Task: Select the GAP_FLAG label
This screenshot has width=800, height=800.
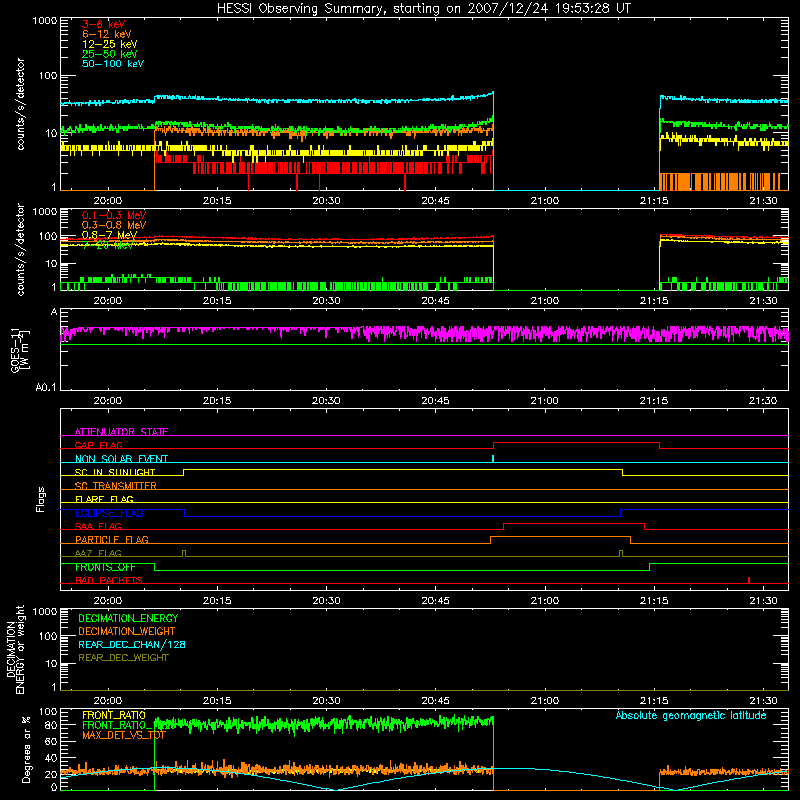Action: [98, 445]
